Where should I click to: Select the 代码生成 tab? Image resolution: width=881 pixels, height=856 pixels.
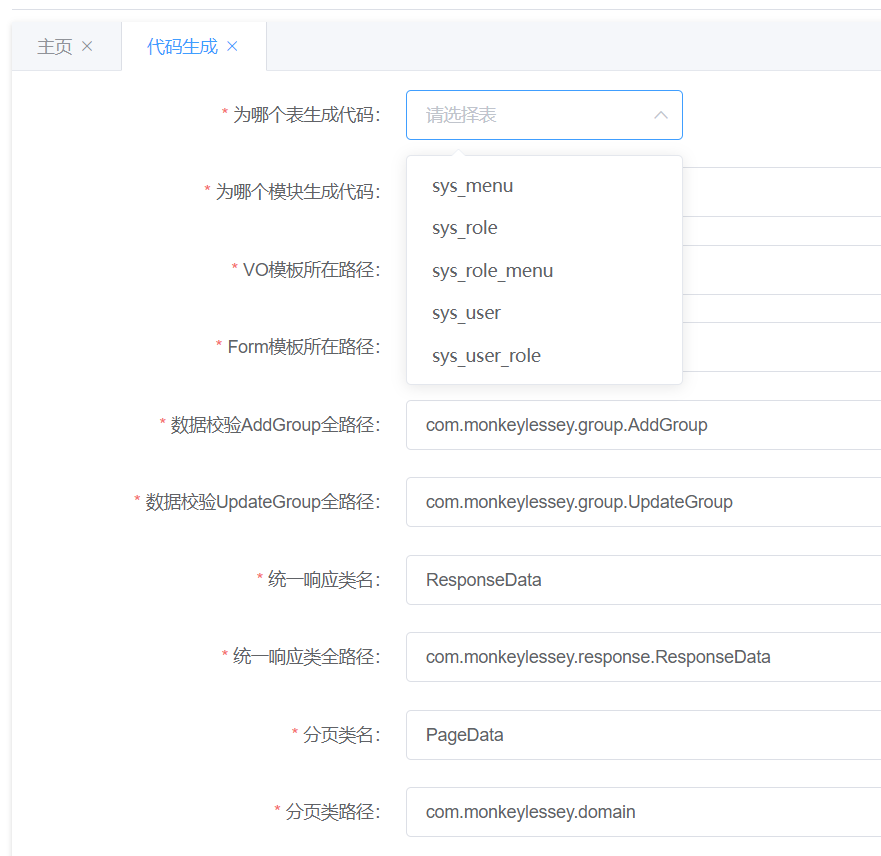[182, 47]
